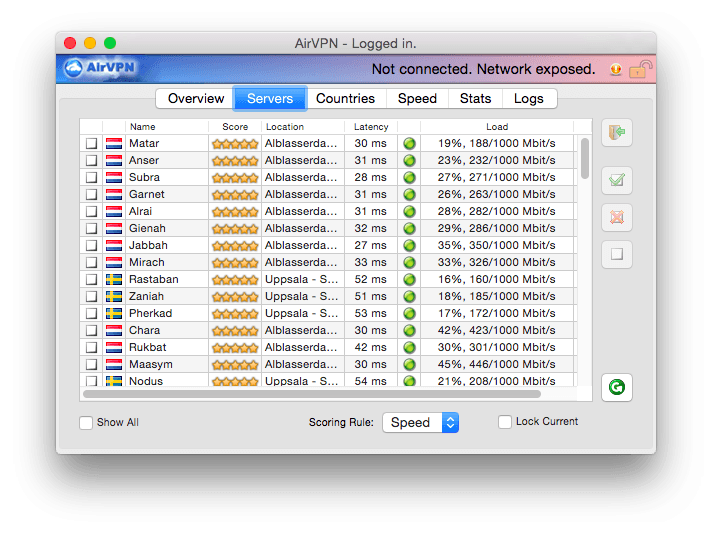Viewport: 712px width, 534px height.
Task: Click the Netherlands flag next to Matar
Action: pos(114,143)
